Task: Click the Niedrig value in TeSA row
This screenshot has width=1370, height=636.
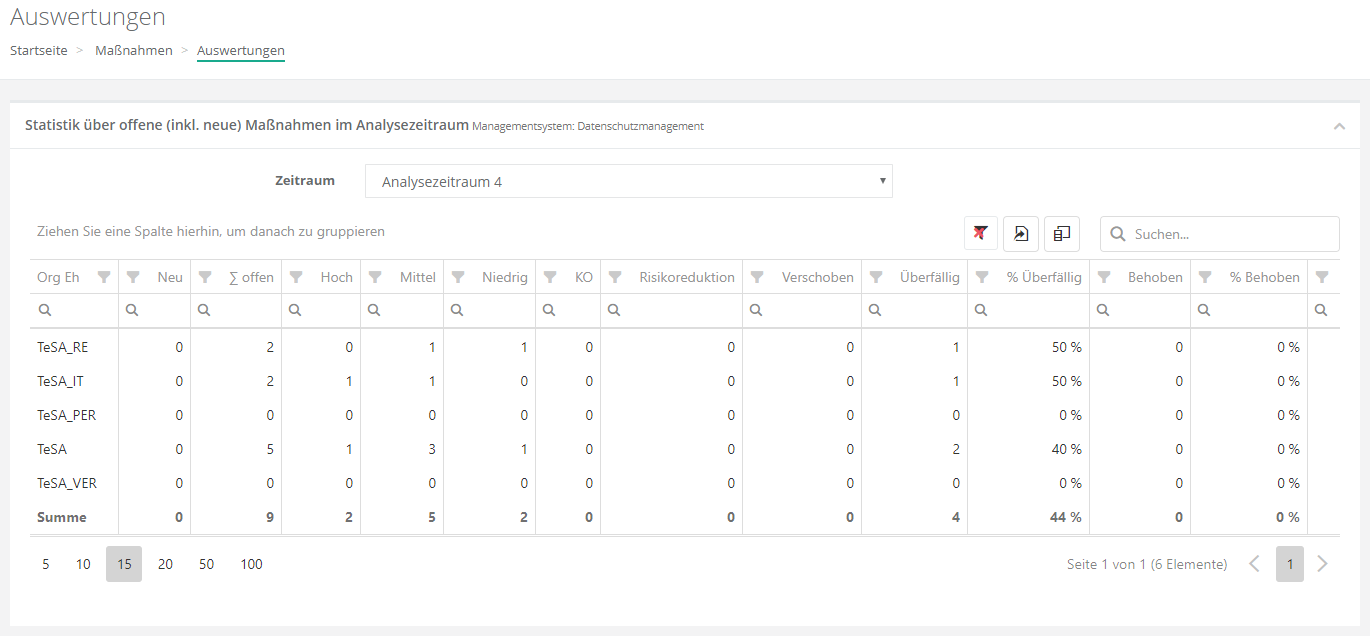Action: click(523, 449)
